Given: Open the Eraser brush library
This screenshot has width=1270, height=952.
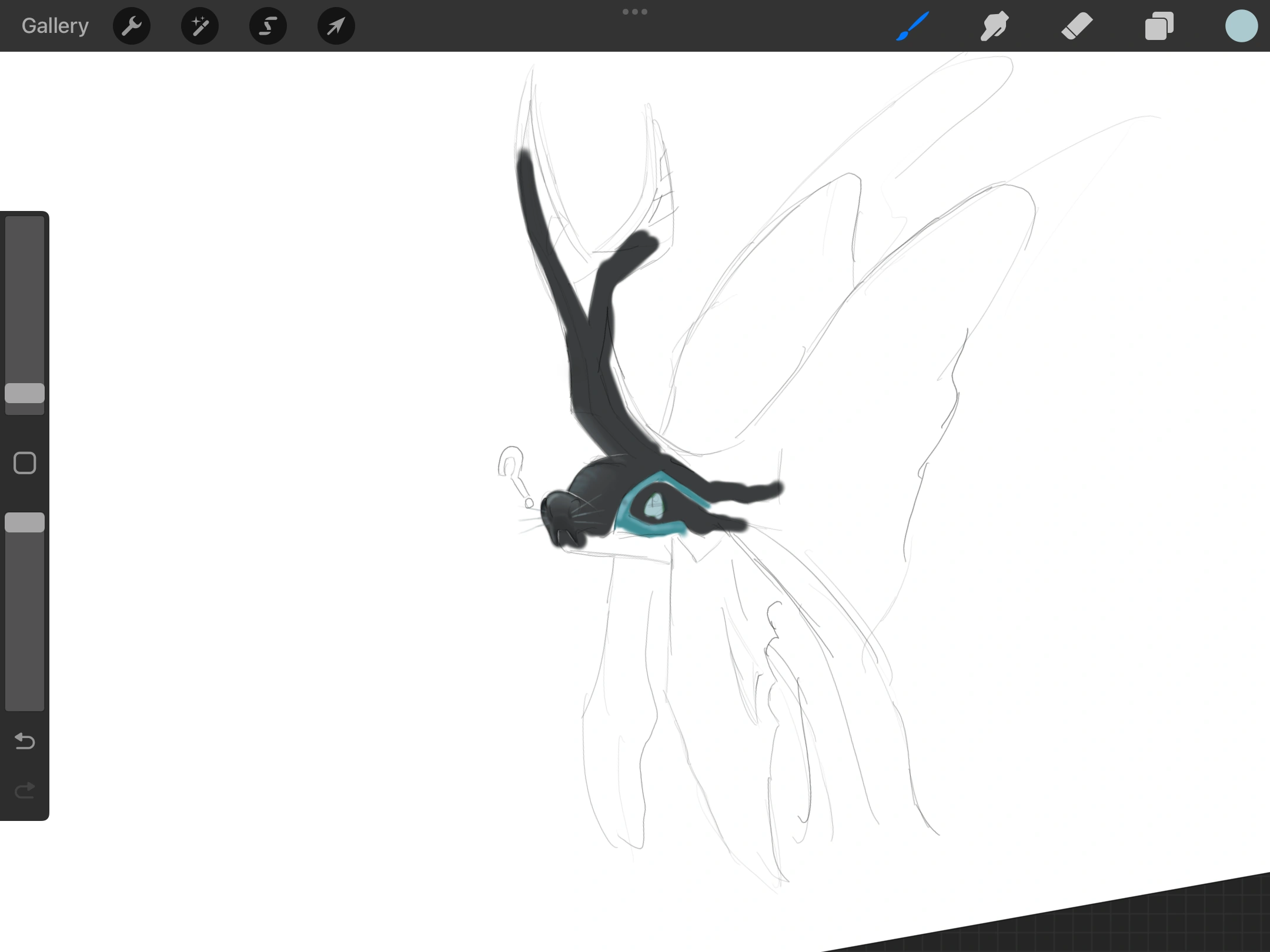Looking at the screenshot, I should point(1077,25).
